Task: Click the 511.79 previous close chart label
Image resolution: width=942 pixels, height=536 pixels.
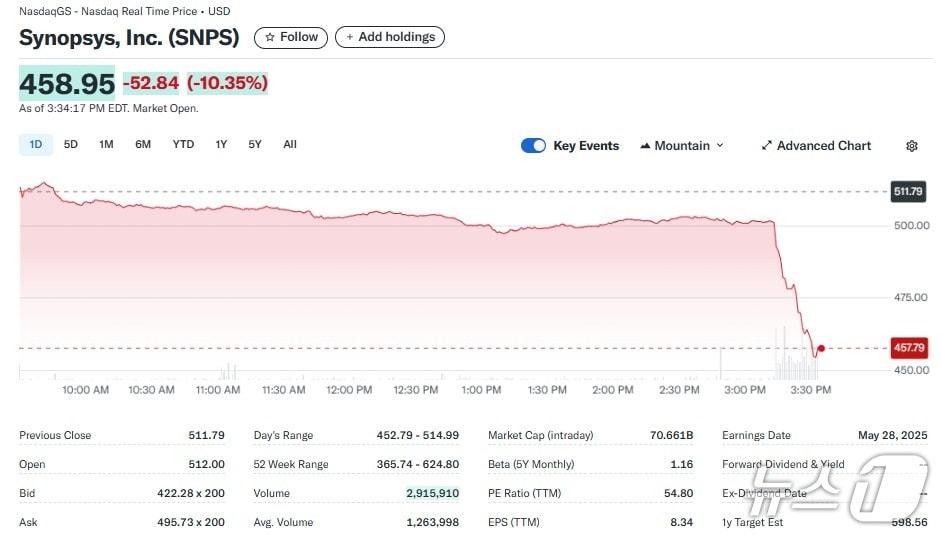Action: tap(908, 191)
